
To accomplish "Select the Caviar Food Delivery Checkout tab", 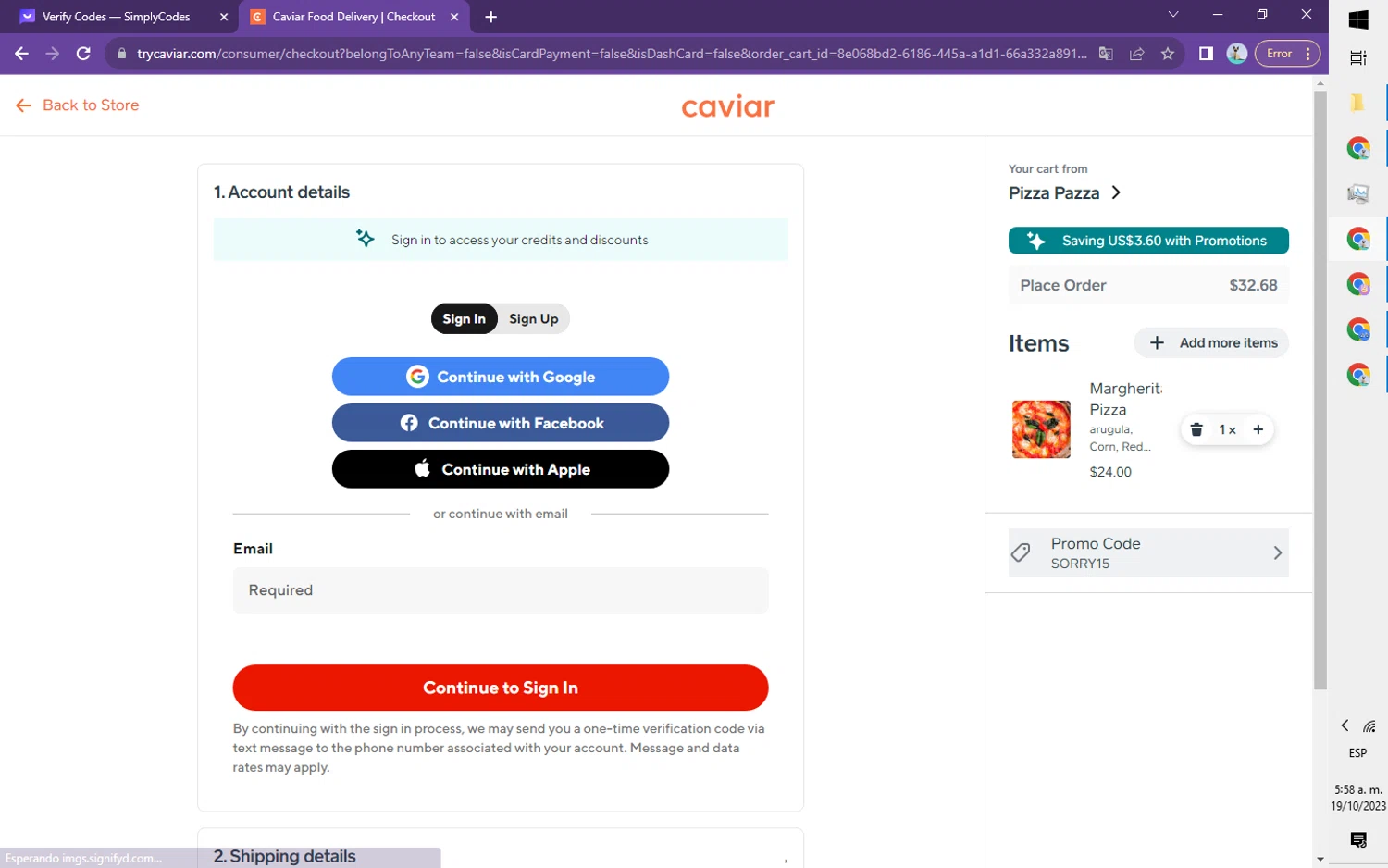I will [353, 17].
